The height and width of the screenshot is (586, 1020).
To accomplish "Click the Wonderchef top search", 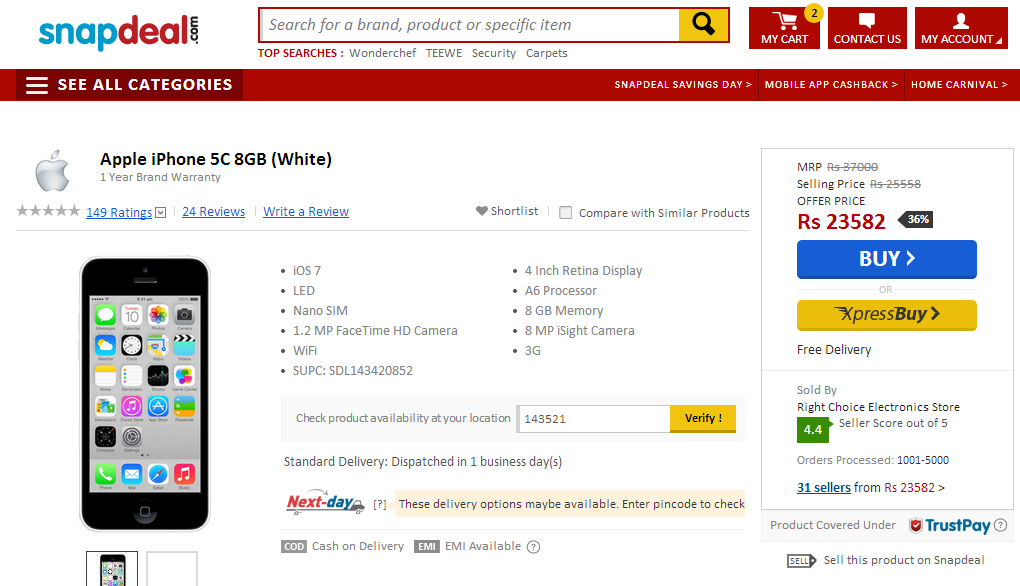I will pyautogui.click(x=382, y=53).
